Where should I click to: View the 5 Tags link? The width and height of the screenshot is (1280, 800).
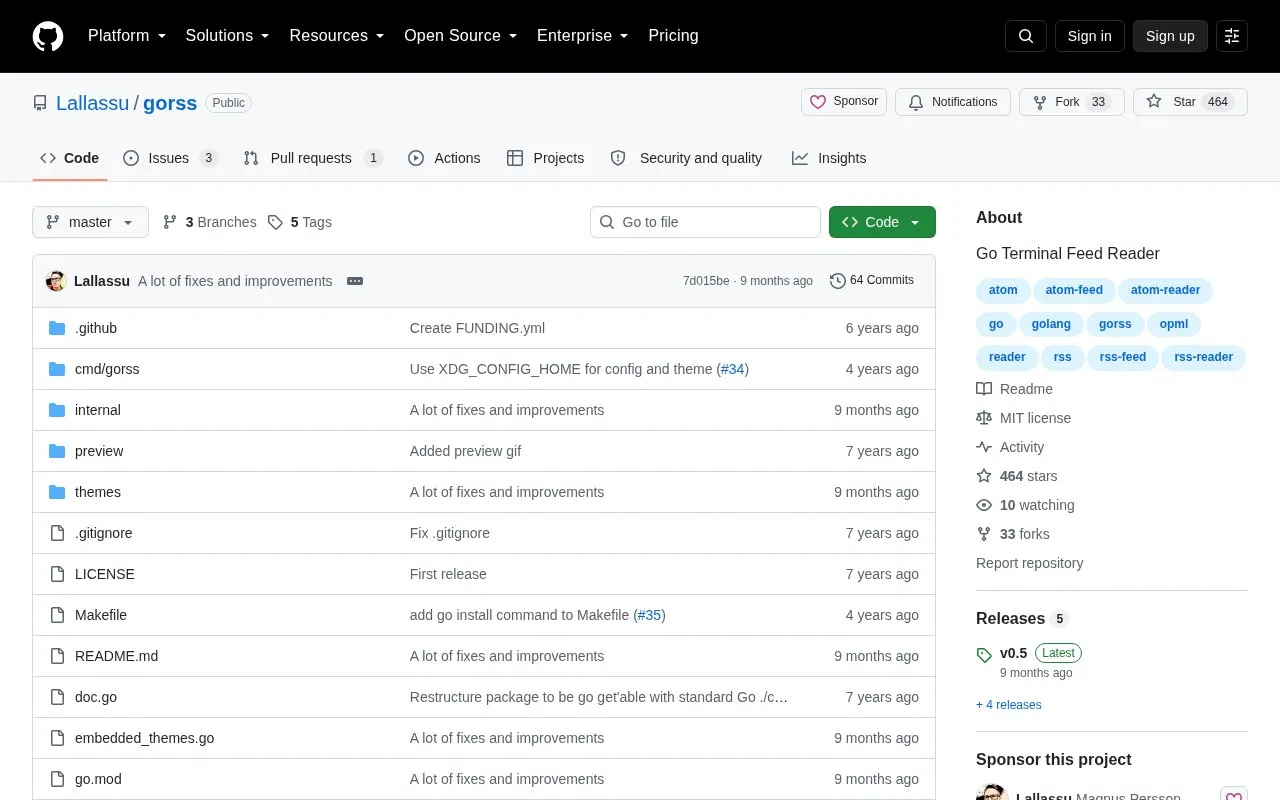click(300, 222)
